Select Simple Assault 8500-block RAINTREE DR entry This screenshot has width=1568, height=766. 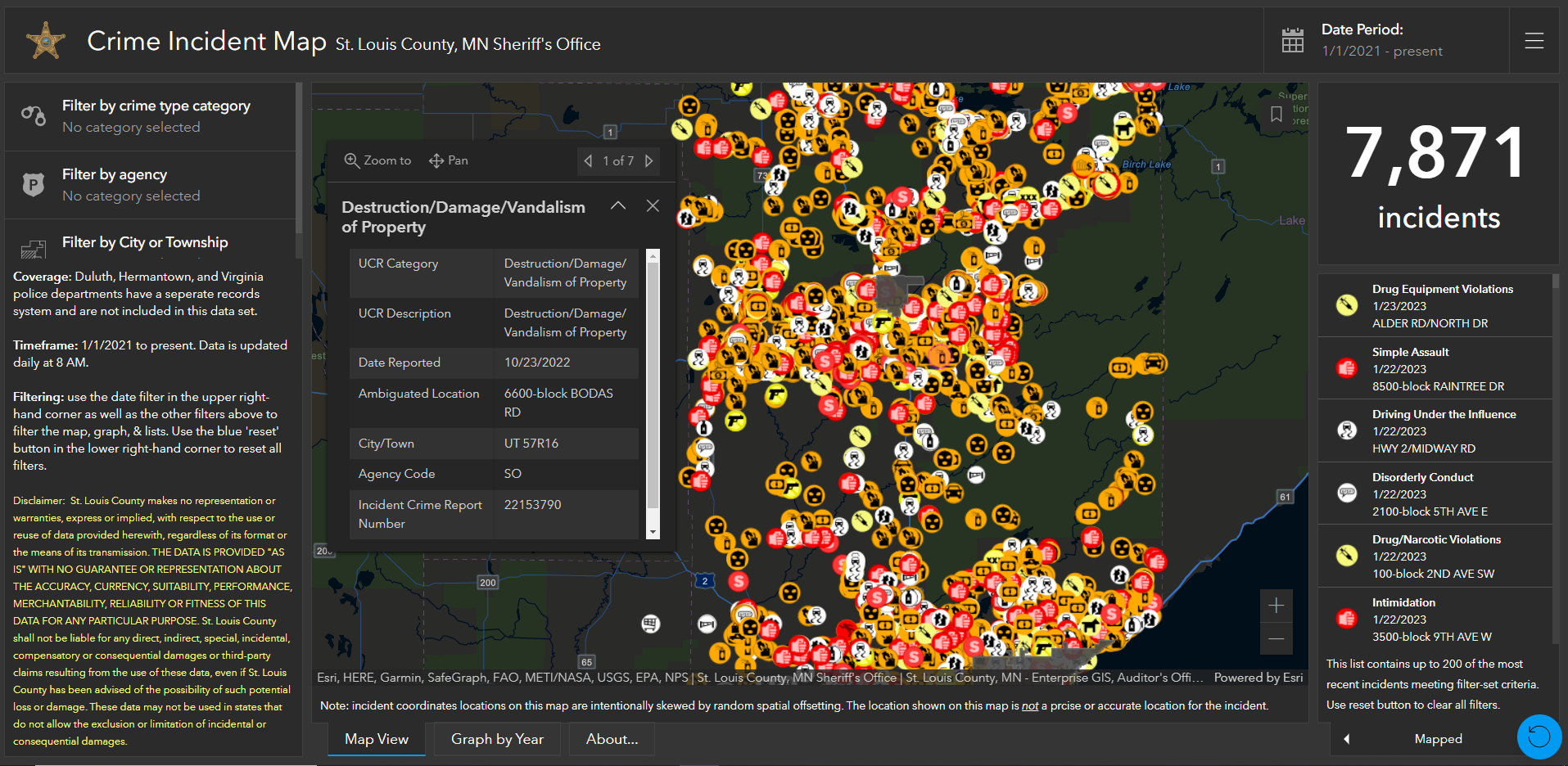point(1435,369)
